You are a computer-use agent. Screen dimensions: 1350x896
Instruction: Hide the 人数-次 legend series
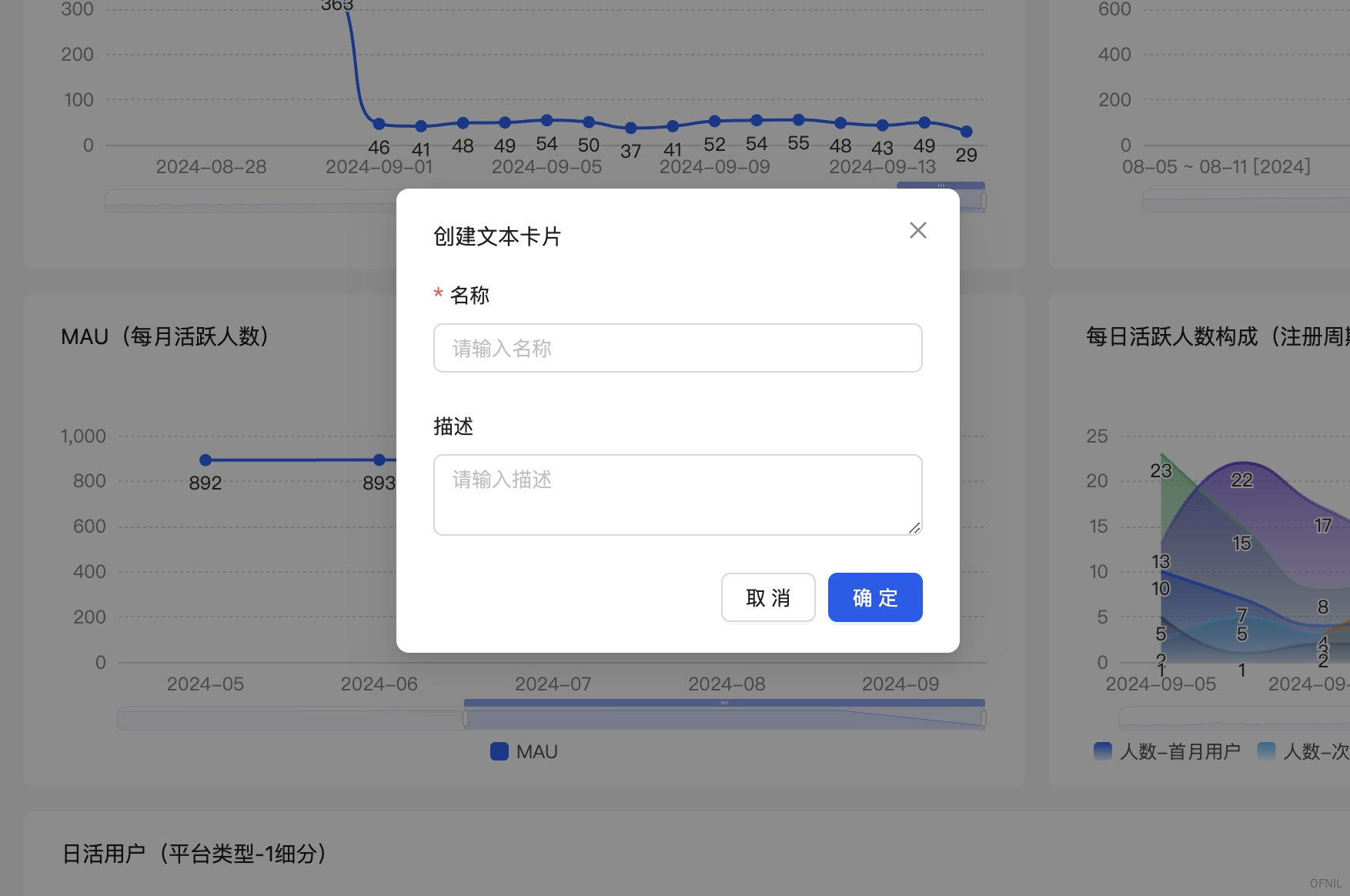(x=1304, y=751)
